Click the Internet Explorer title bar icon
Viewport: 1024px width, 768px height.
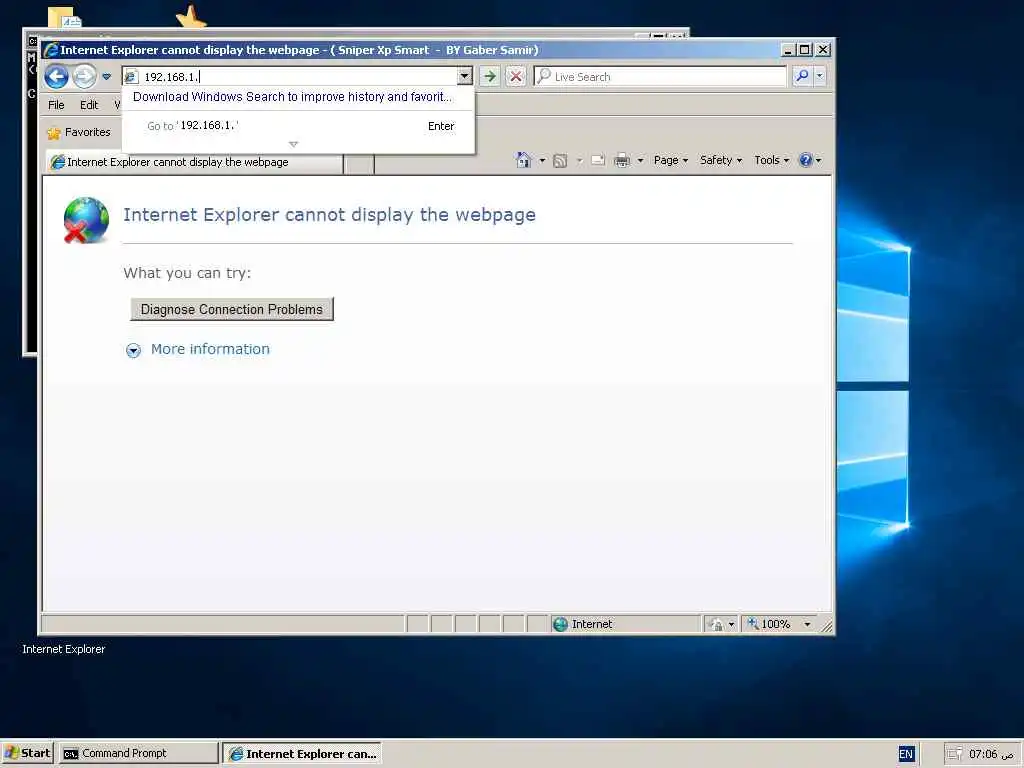51,50
